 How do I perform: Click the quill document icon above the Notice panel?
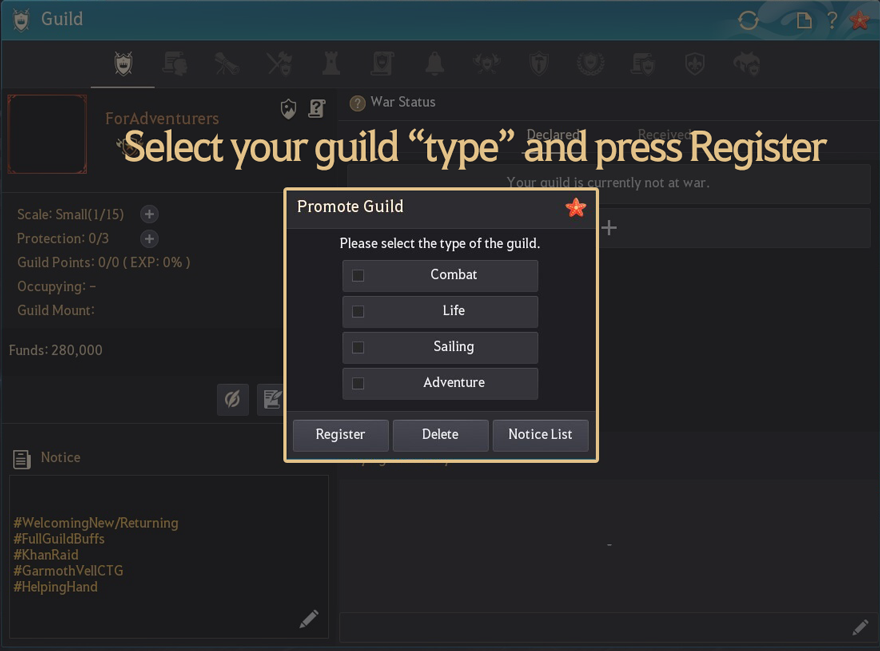pyautogui.click(x=271, y=399)
